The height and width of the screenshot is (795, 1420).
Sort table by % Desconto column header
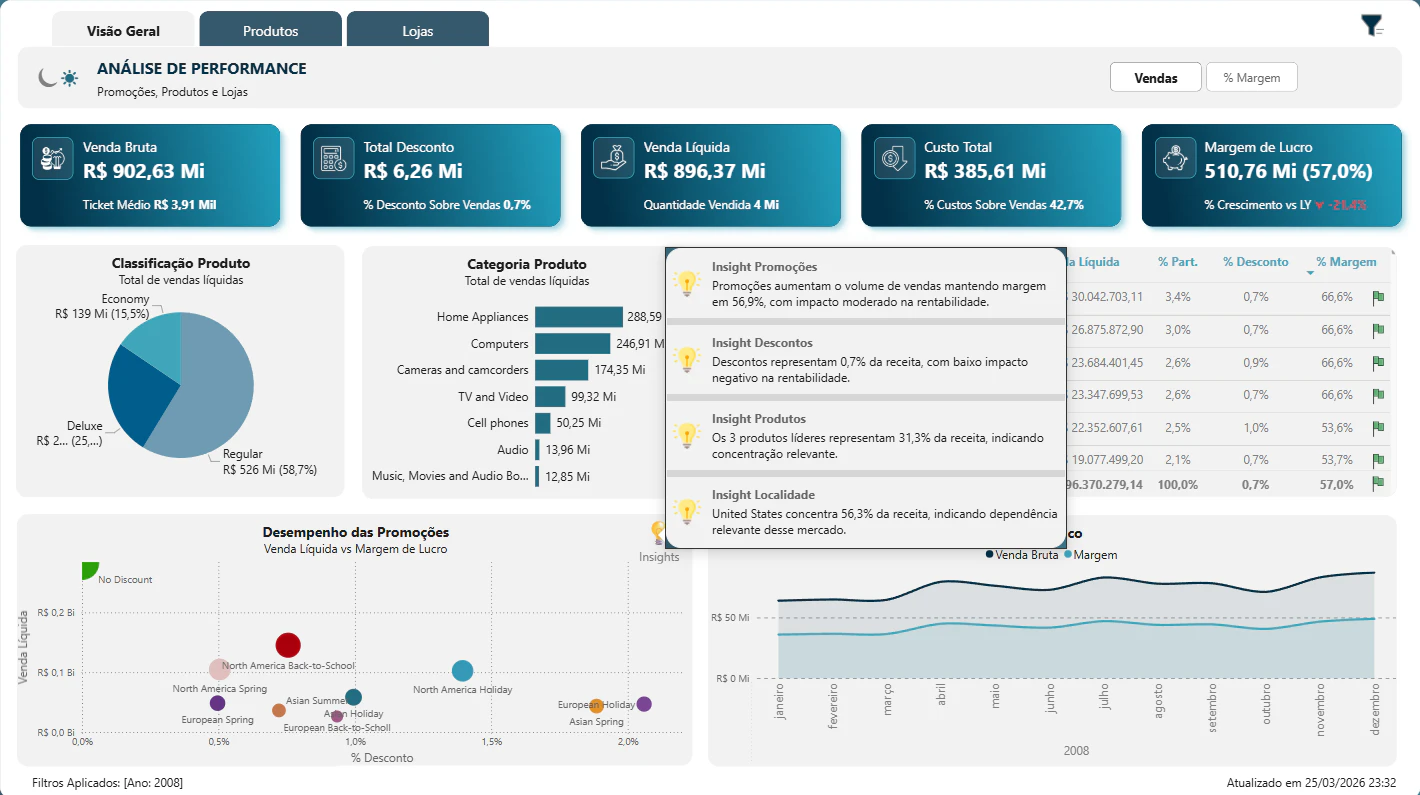pos(1256,262)
